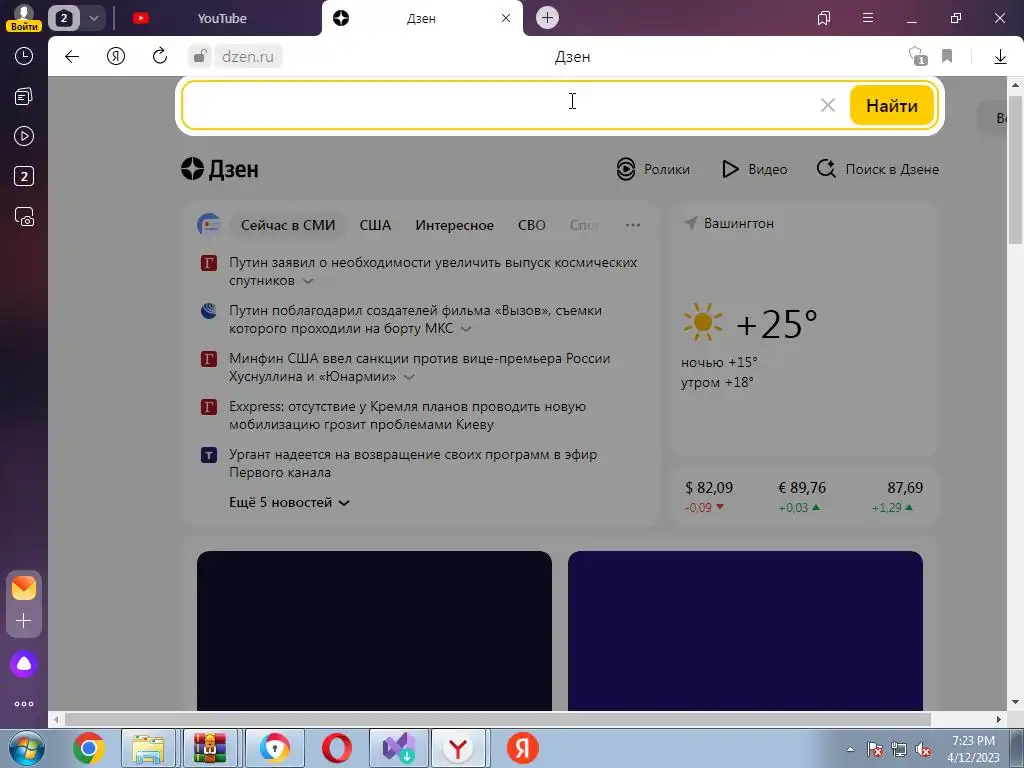The height and width of the screenshot is (768, 1024).
Task: Click the Дзен logo
Action: coord(219,168)
